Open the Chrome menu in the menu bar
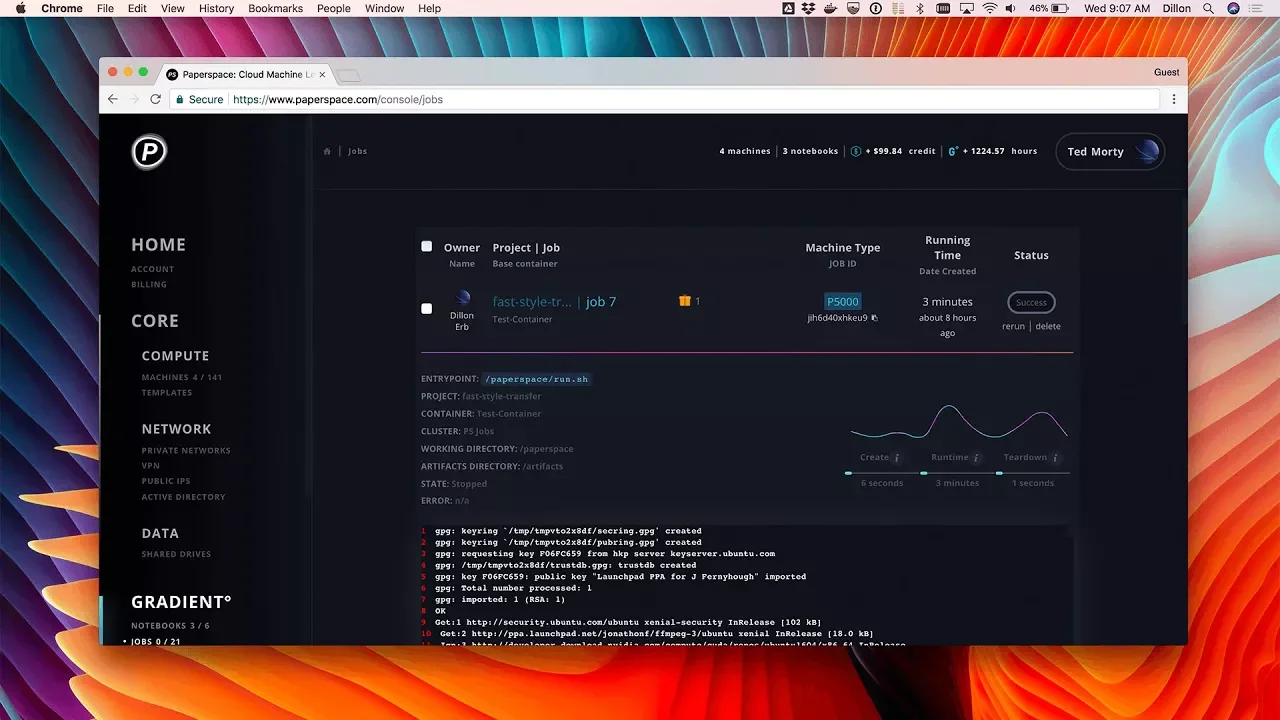Screen dimensions: 1280x720 tap(62, 8)
